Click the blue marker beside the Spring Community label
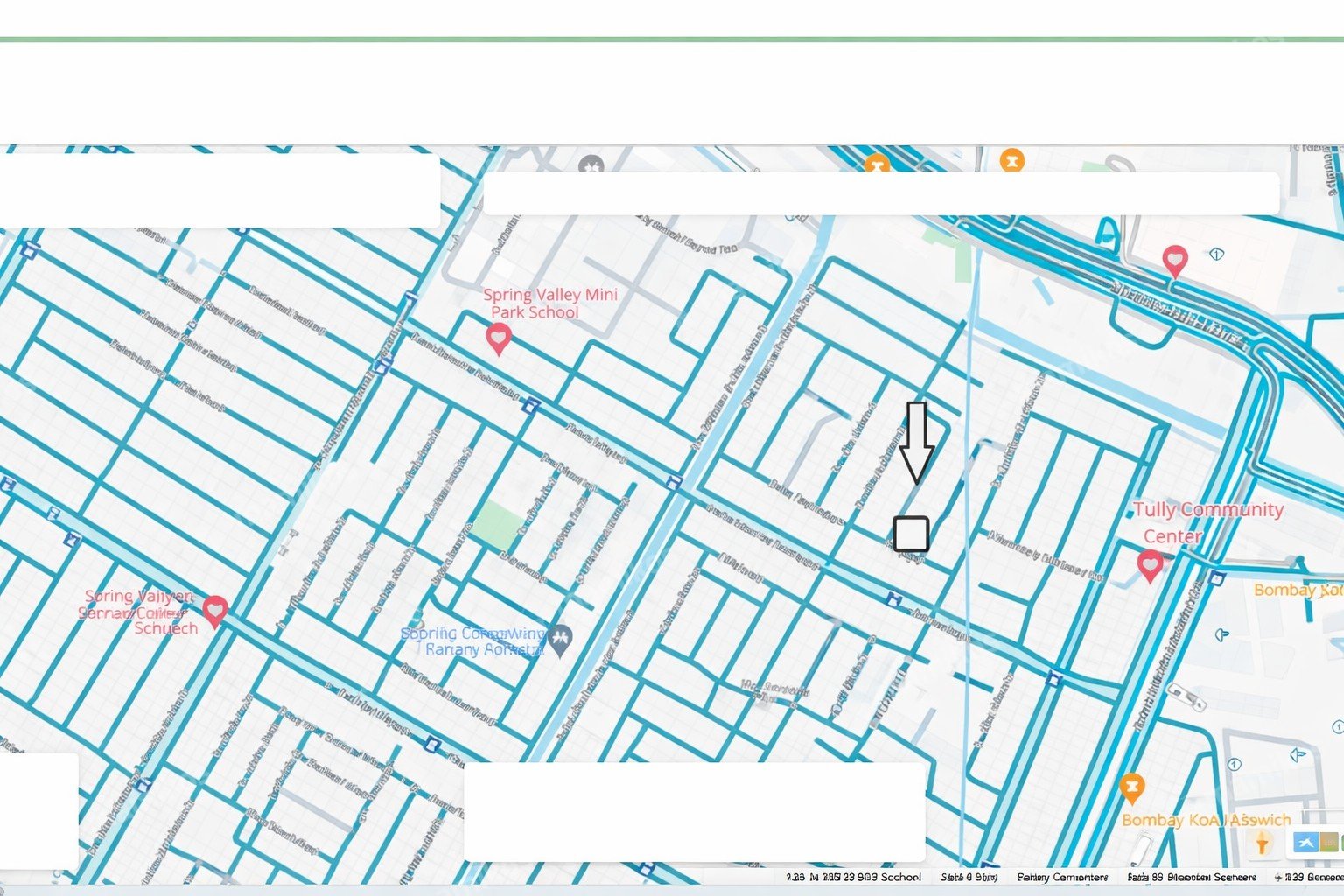The width and height of the screenshot is (1344, 896). point(561,639)
